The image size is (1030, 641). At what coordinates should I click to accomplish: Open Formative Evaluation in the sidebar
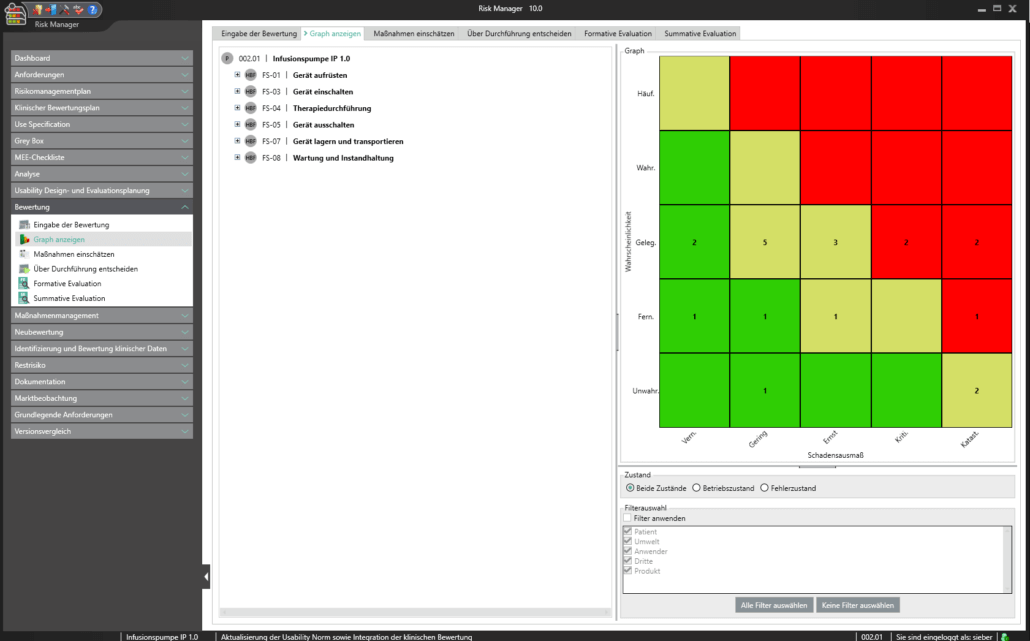[x=67, y=284]
